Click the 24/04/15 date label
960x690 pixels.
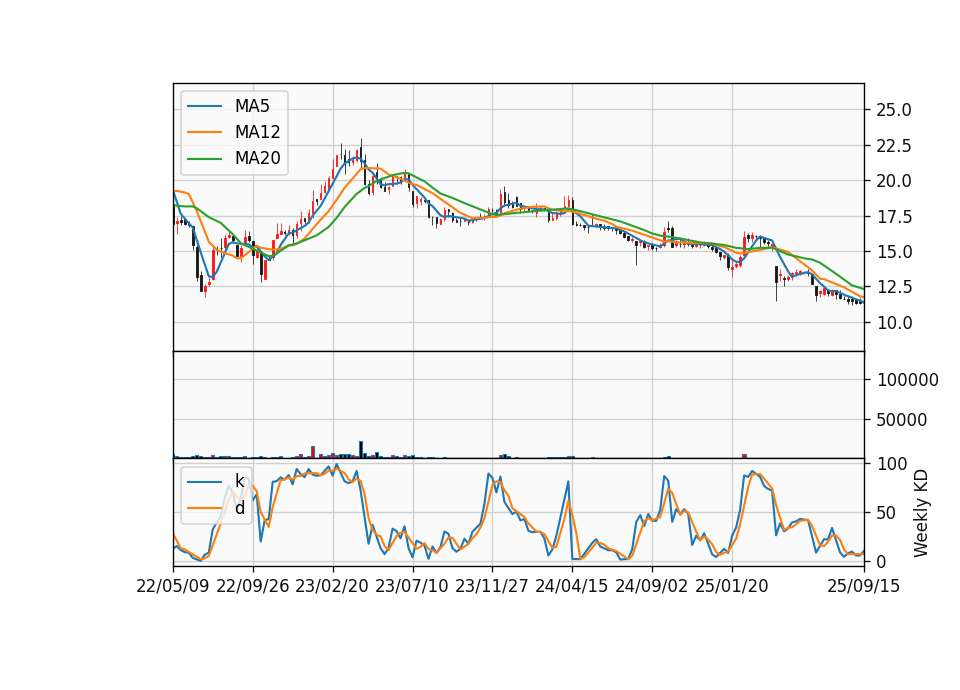click(572, 586)
